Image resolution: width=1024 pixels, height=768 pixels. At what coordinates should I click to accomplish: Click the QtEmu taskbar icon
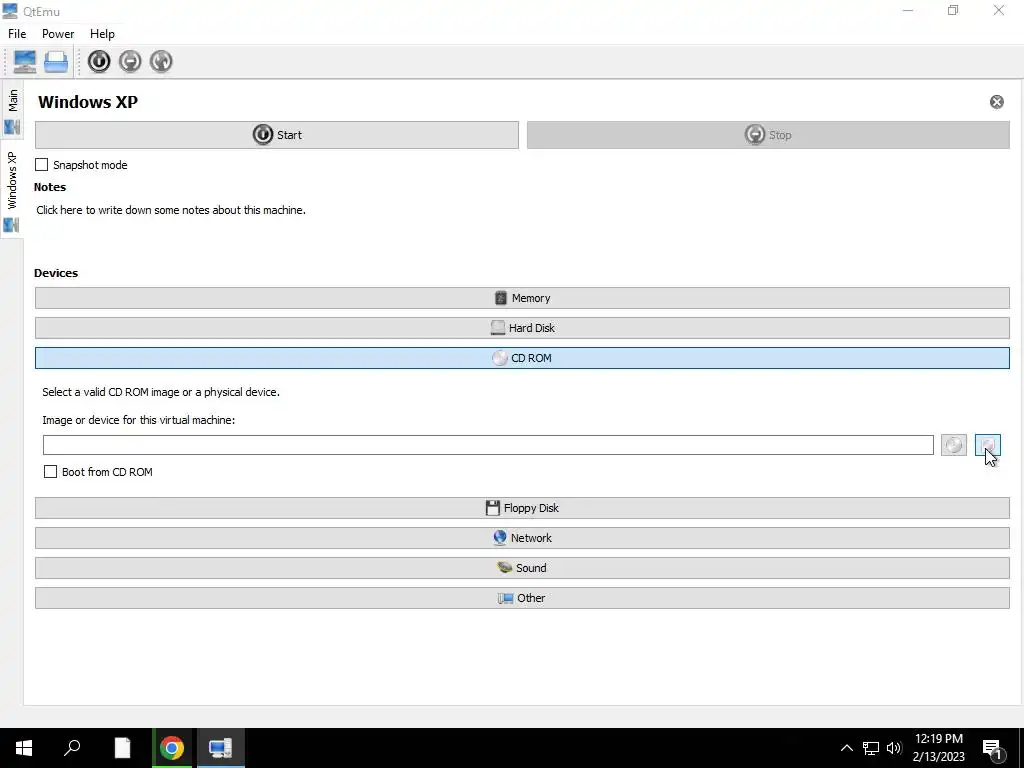click(221, 748)
